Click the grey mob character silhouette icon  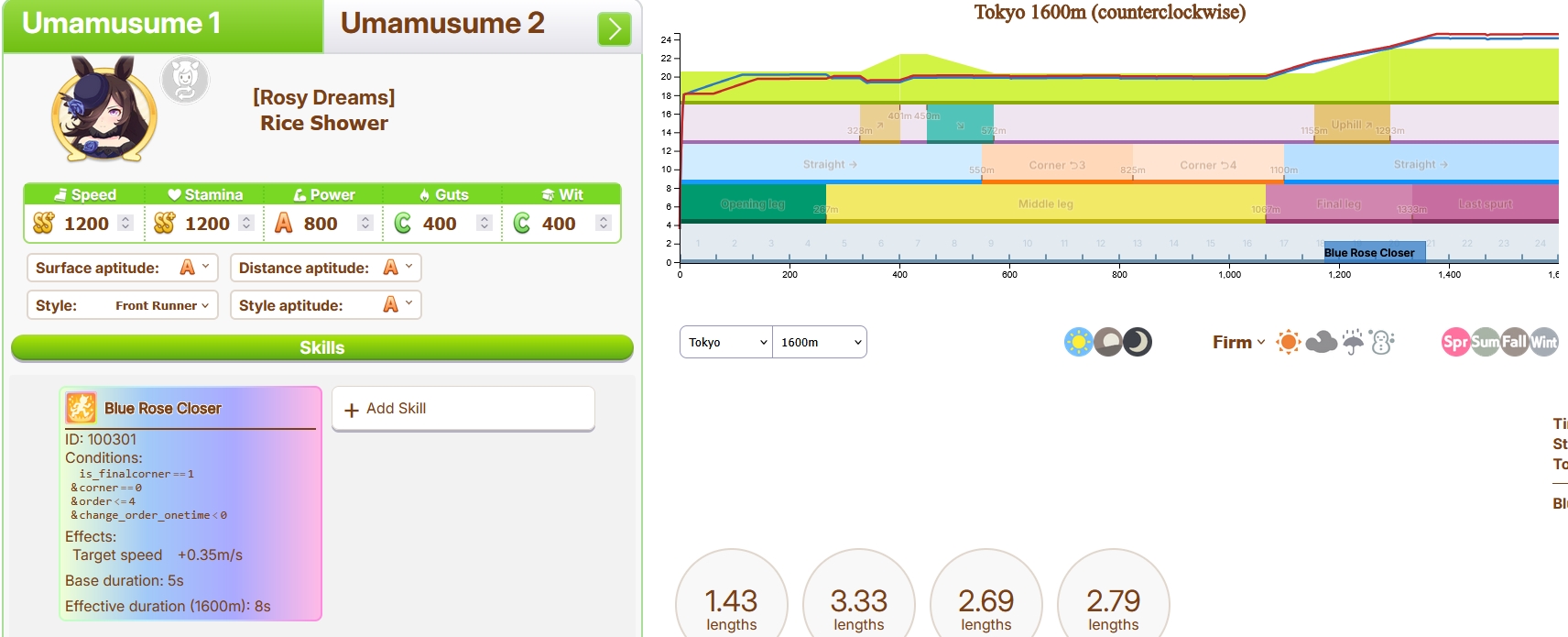coord(186,80)
